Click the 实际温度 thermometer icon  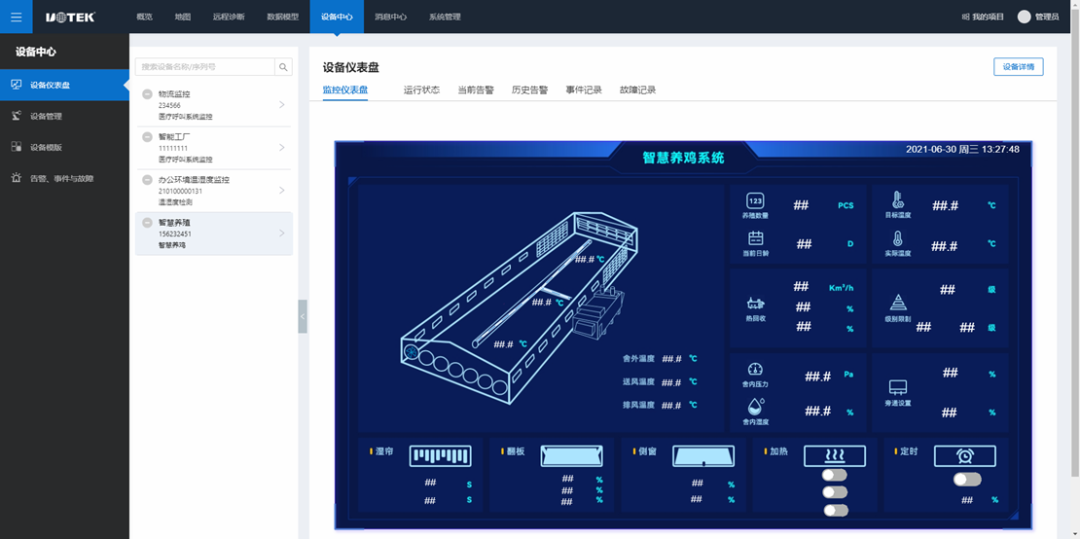[x=897, y=239]
